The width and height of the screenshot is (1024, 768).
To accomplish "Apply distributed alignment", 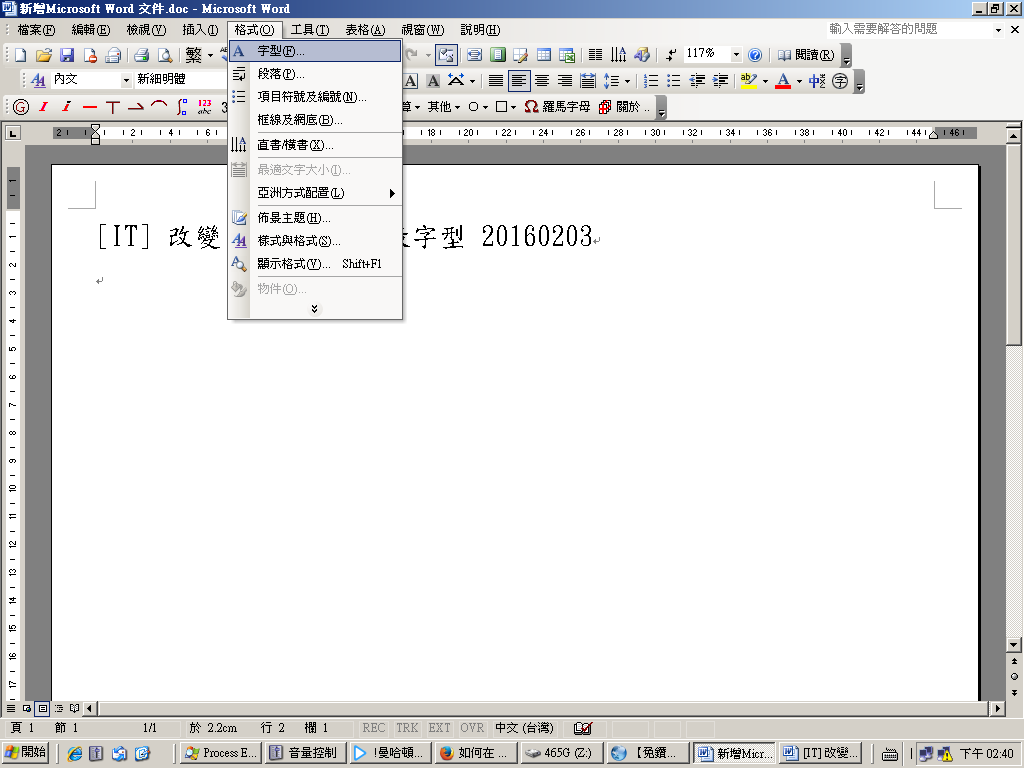I will point(588,81).
